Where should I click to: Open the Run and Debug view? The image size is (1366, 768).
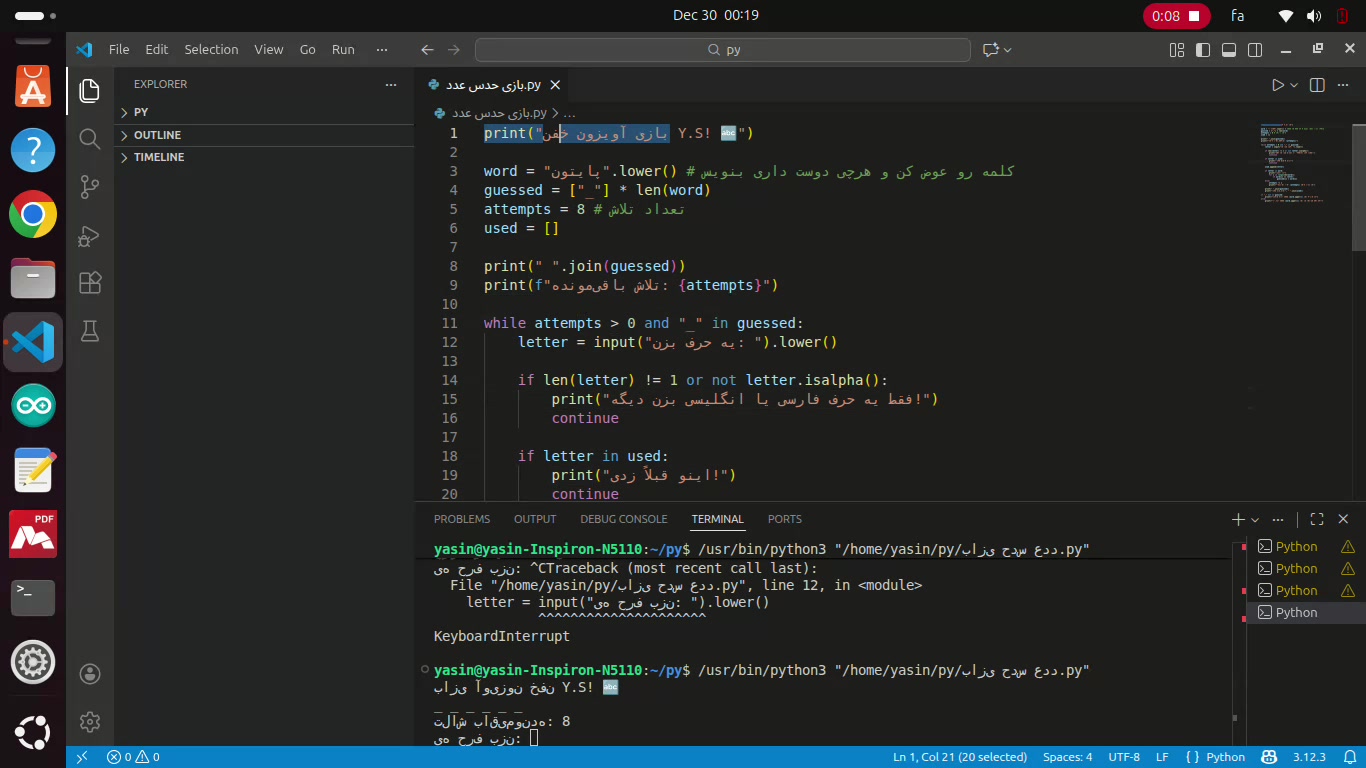(x=90, y=235)
